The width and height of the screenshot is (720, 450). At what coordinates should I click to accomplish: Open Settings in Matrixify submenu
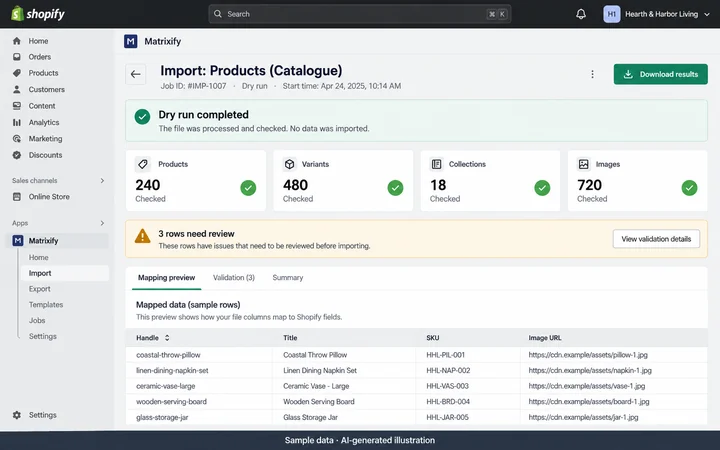pyautogui.click(x=43, y=337)
